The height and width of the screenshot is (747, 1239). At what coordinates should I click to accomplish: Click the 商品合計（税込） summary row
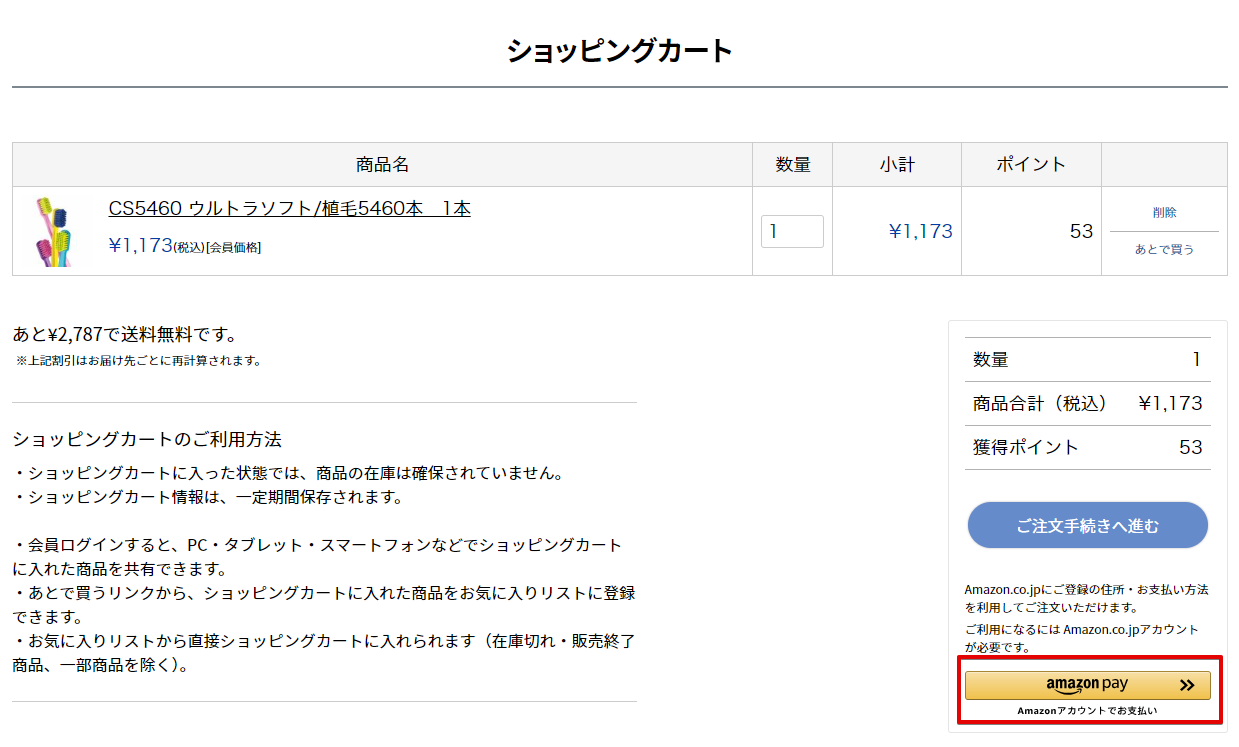(1087, 404)
